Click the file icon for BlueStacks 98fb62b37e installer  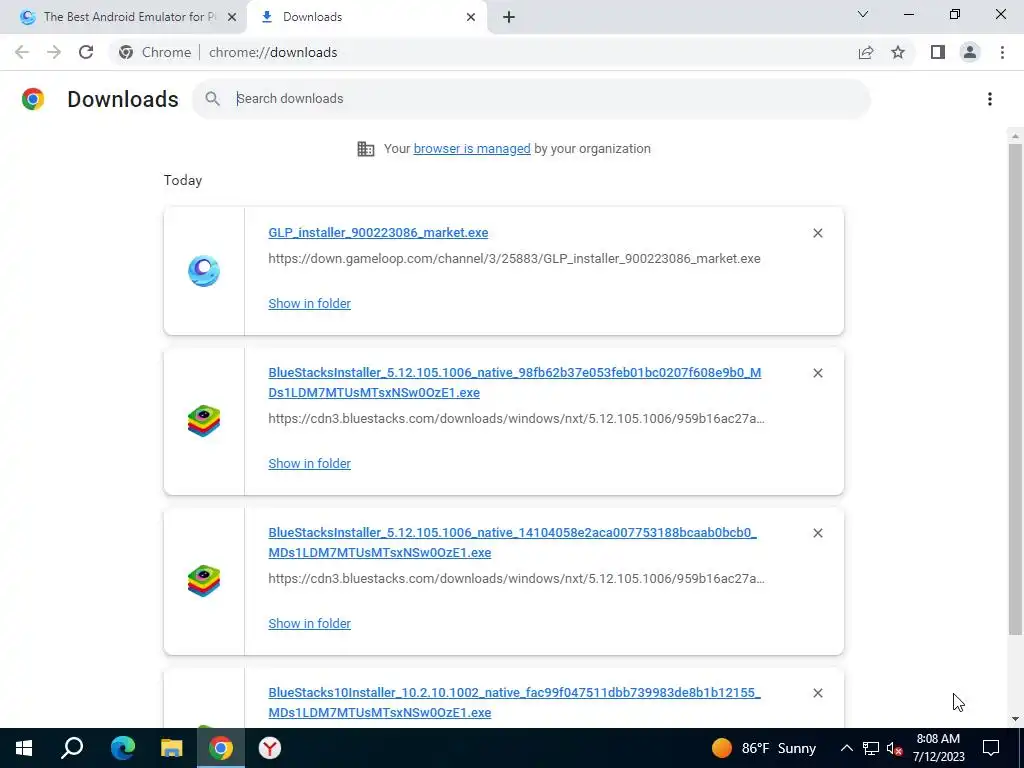(204, 421)
